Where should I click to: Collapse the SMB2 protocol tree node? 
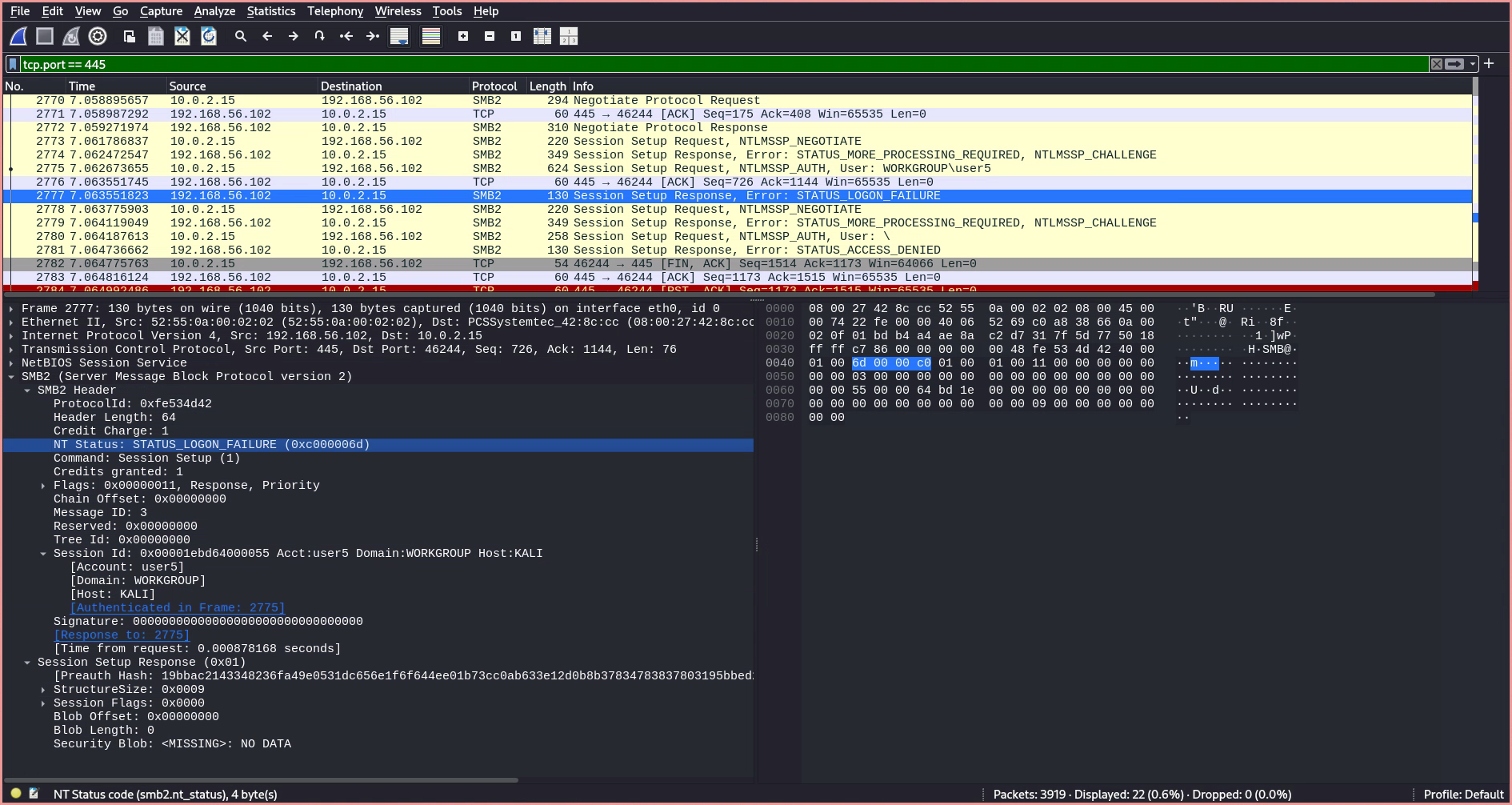tap(11, 376)
